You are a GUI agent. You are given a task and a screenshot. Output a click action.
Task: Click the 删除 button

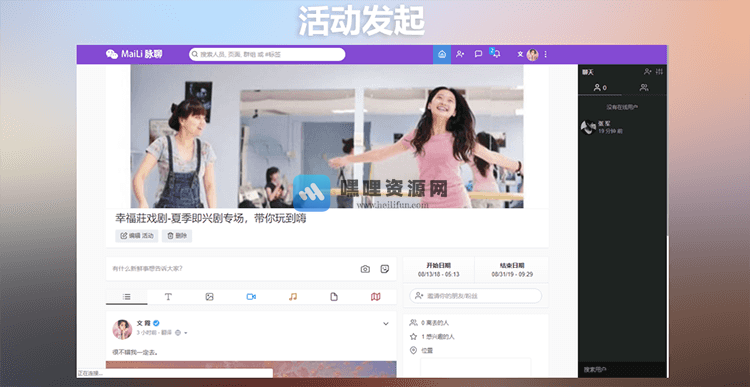click(x=177, y=236)
